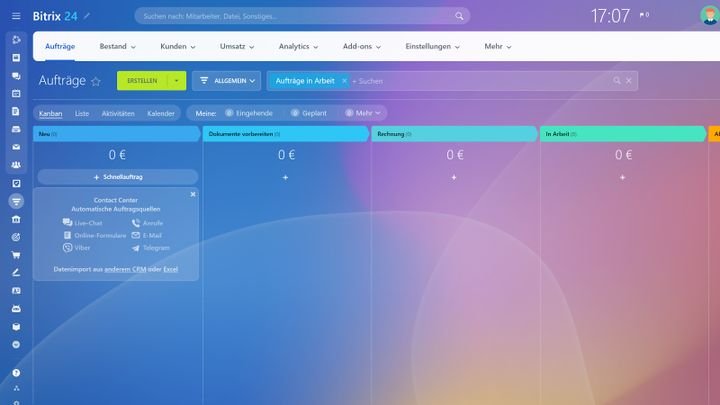Expand the Mehr menu in top navigation
Screen dimensions: 720x405
click(498, 46)
